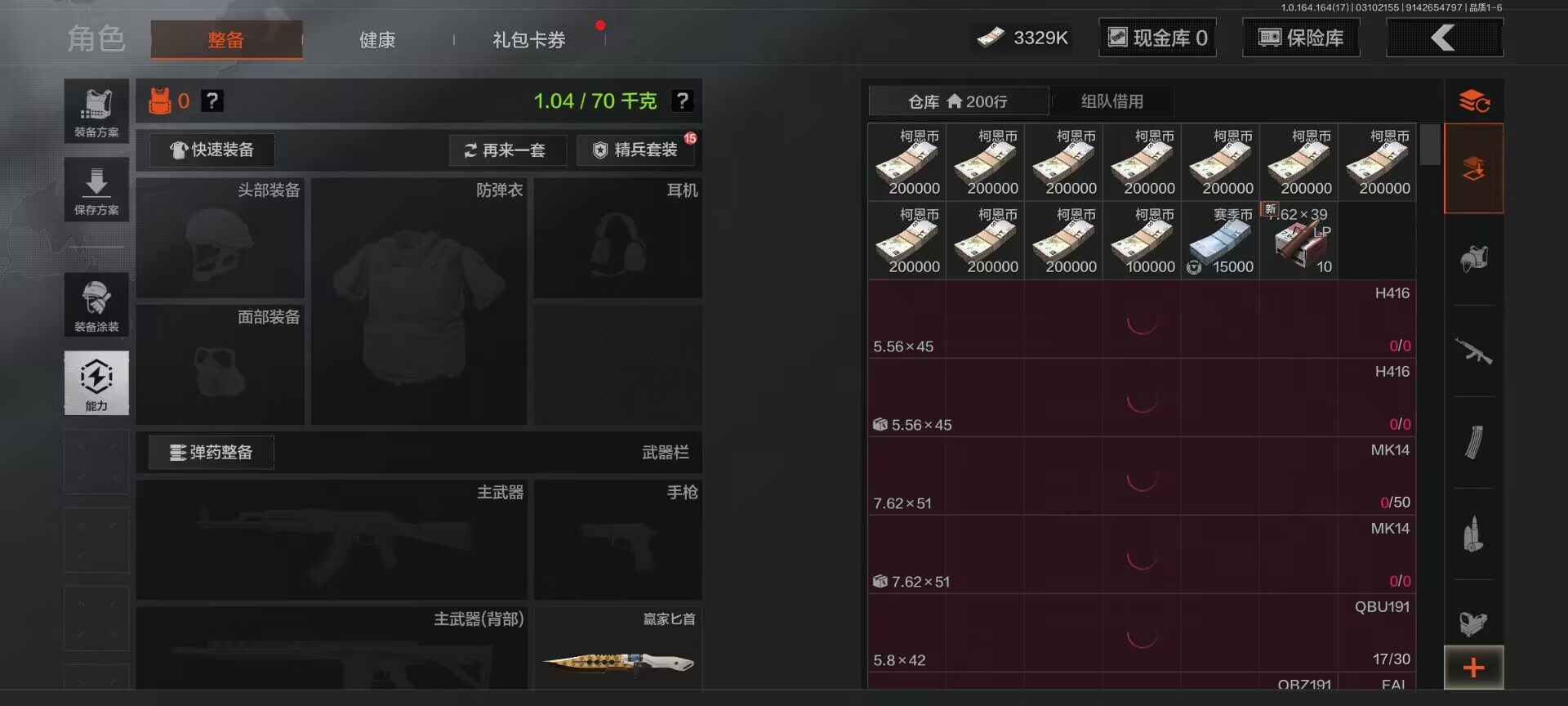Open the 装备涂装 skin icon

(x=96, y=305)
